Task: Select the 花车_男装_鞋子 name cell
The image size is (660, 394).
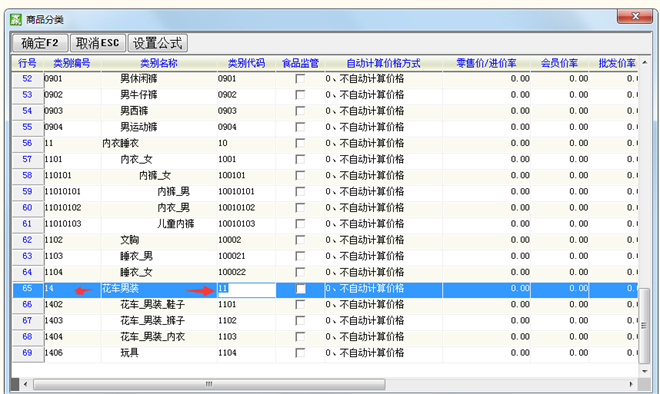Action: 159,304
